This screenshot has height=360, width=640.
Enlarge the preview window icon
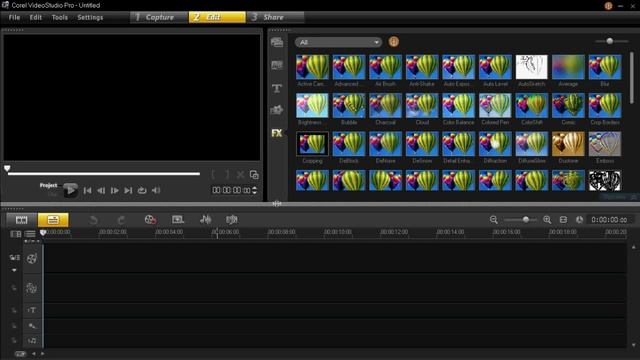point(254,175)
